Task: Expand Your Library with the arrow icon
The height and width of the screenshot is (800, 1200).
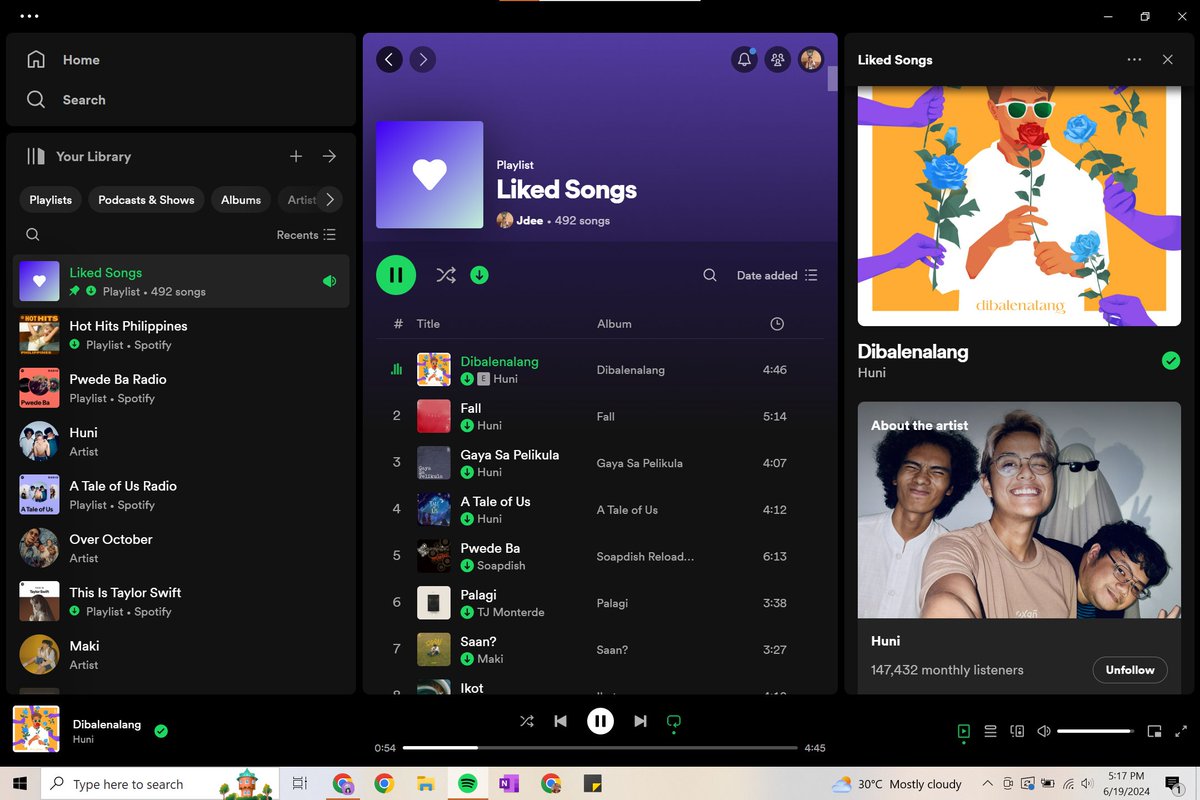Action: point(329,156)
